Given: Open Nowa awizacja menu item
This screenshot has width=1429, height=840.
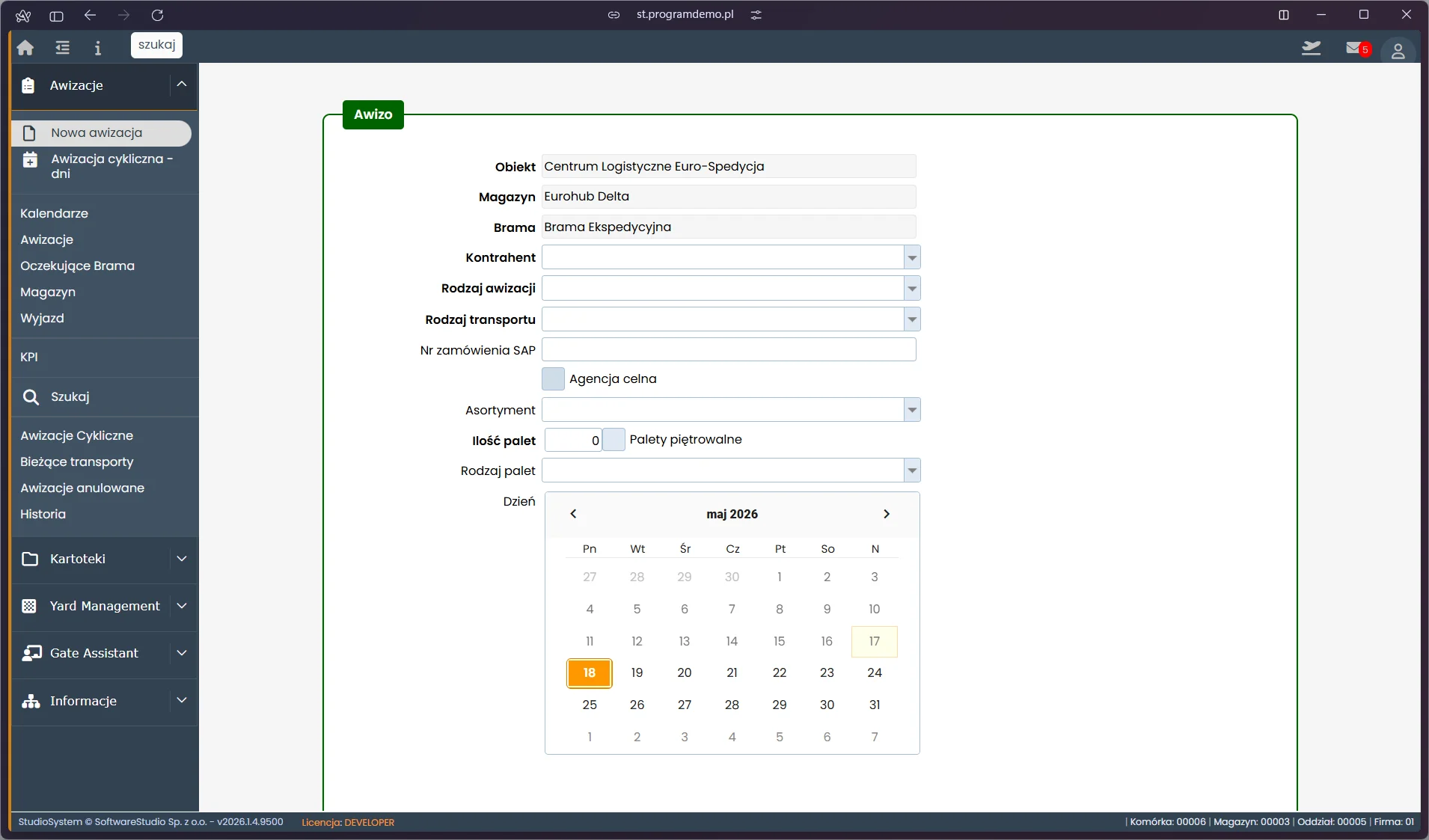Looking at the screenshot, I should pos(102,133).
